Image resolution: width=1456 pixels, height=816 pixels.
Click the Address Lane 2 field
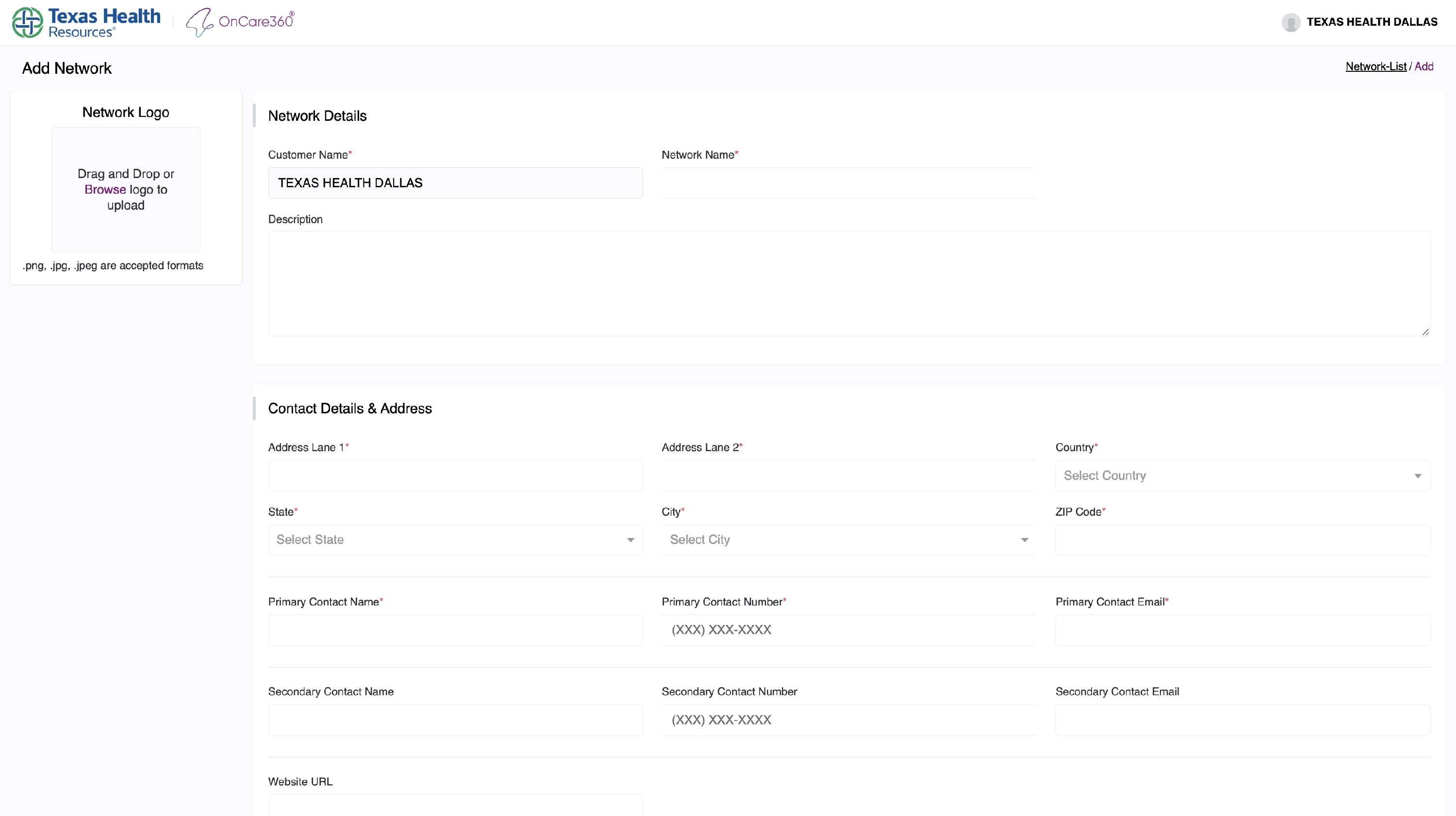click(848, 476)
